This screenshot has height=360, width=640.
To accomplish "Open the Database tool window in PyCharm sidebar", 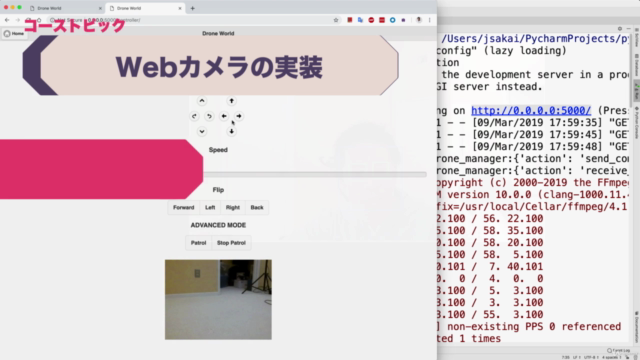I will coord(636,64).
